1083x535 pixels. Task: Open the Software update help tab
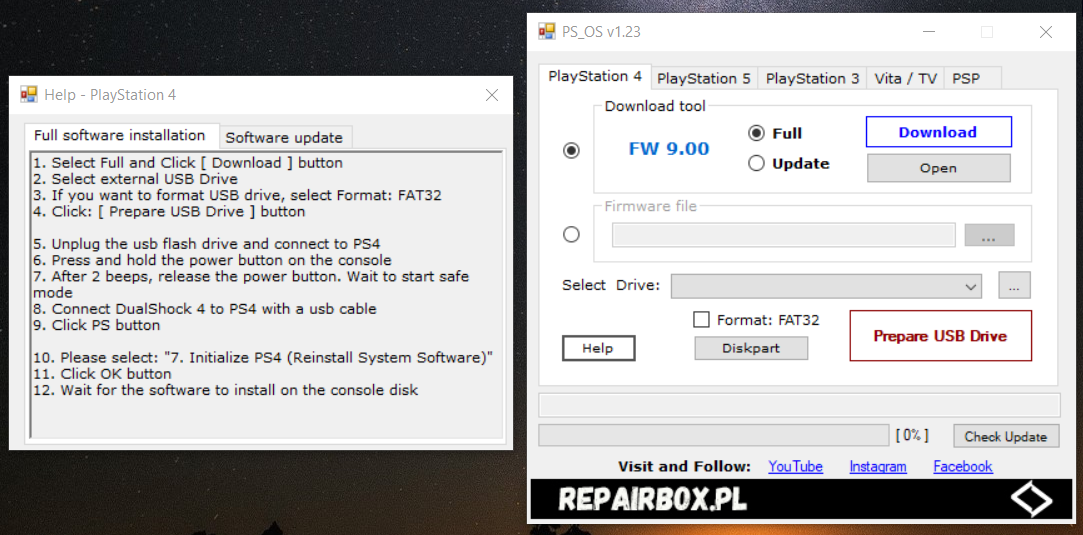[284, 137]
